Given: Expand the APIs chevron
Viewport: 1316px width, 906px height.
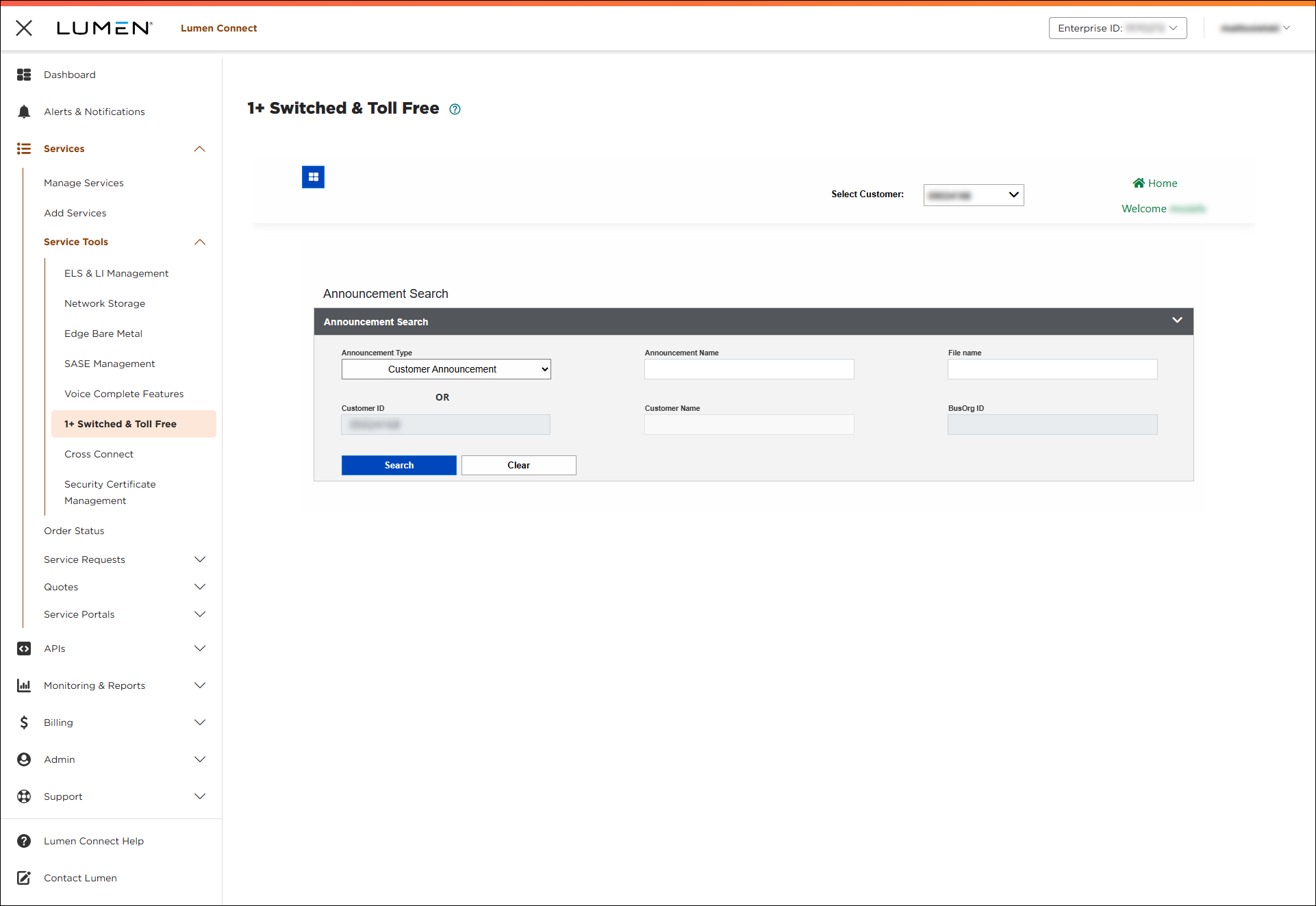Looking at the screenshot, I should tap(200, 649).
